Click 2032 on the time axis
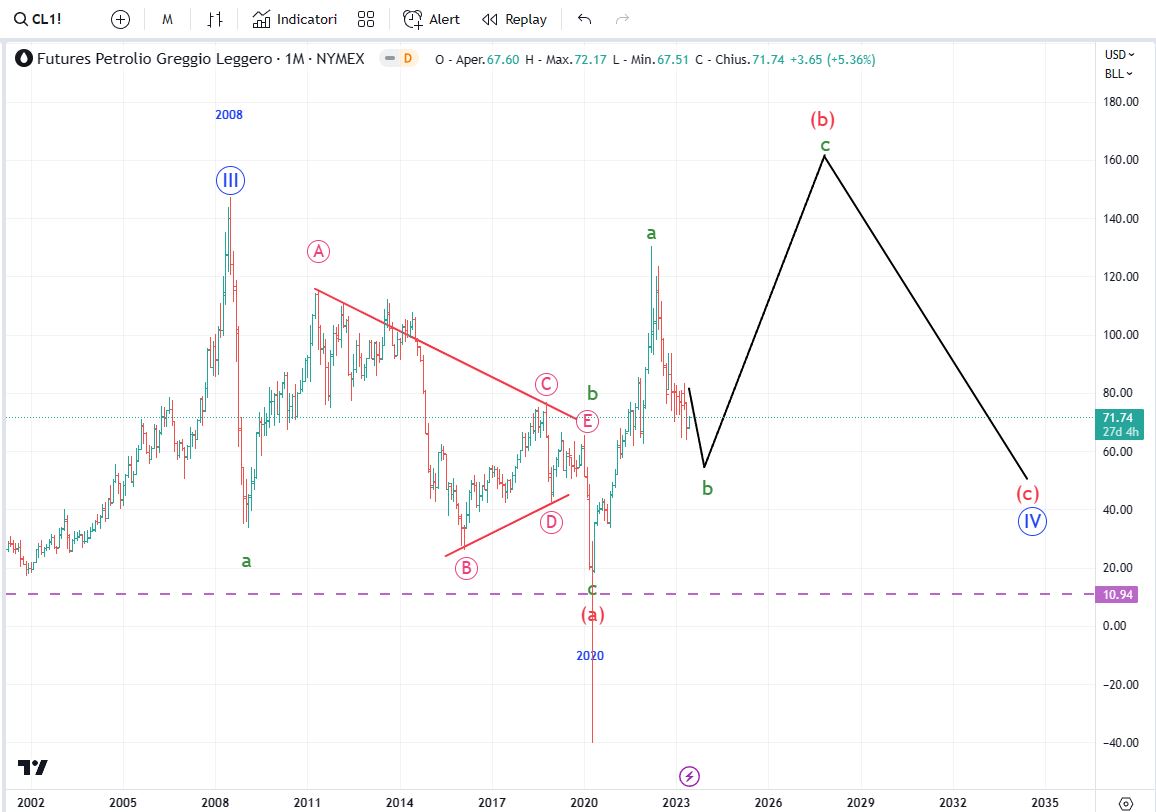 coord(953,802)
